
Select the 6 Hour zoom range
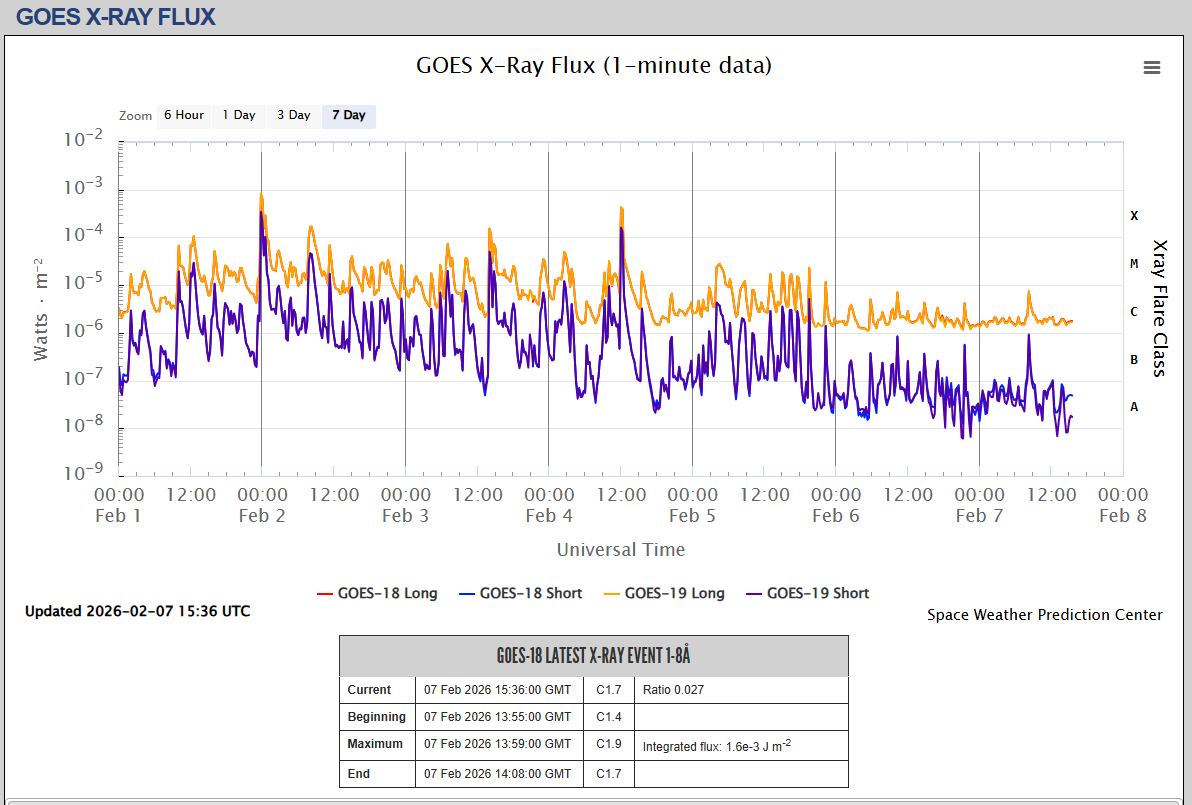click(184, 115)
